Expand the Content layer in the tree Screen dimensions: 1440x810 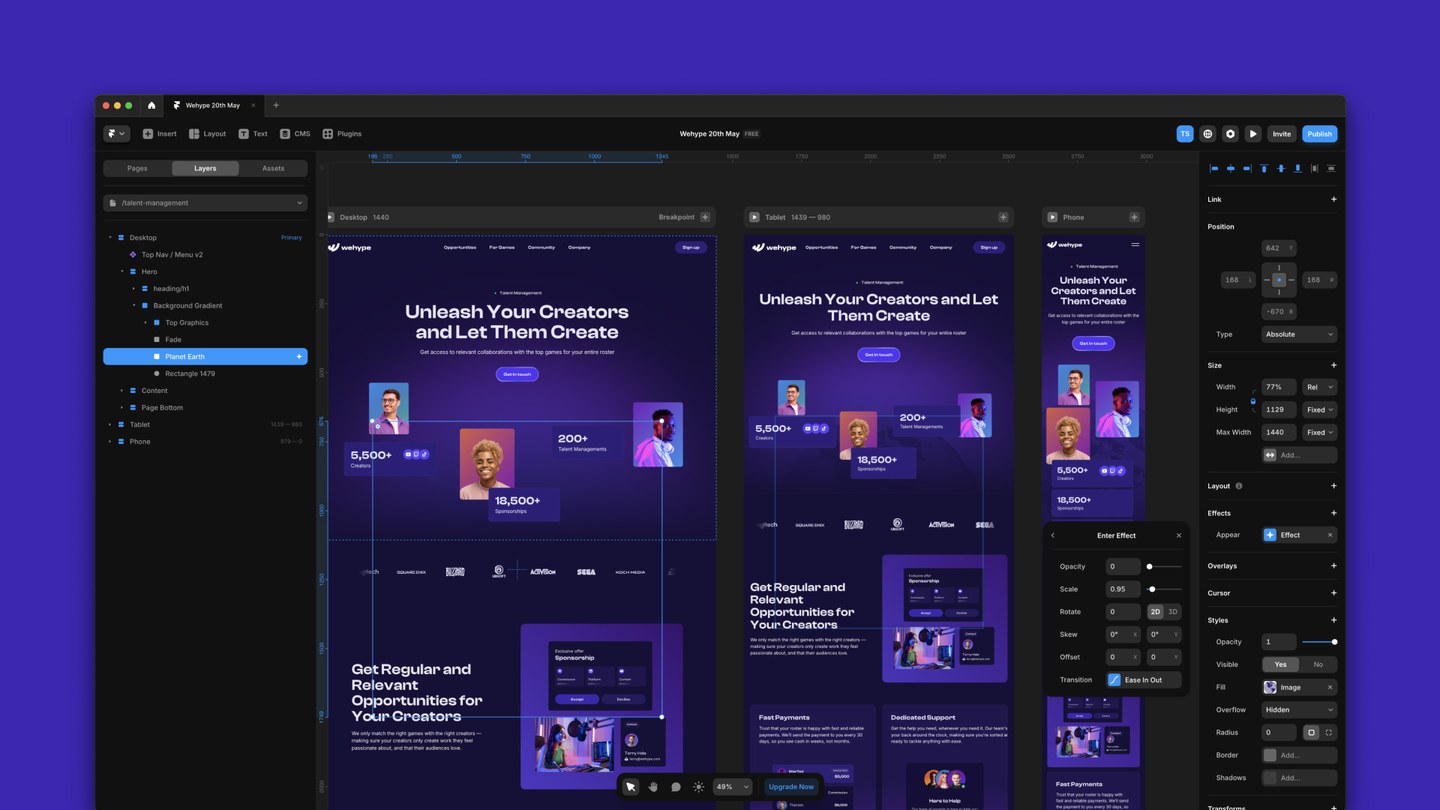pos(122,391)
